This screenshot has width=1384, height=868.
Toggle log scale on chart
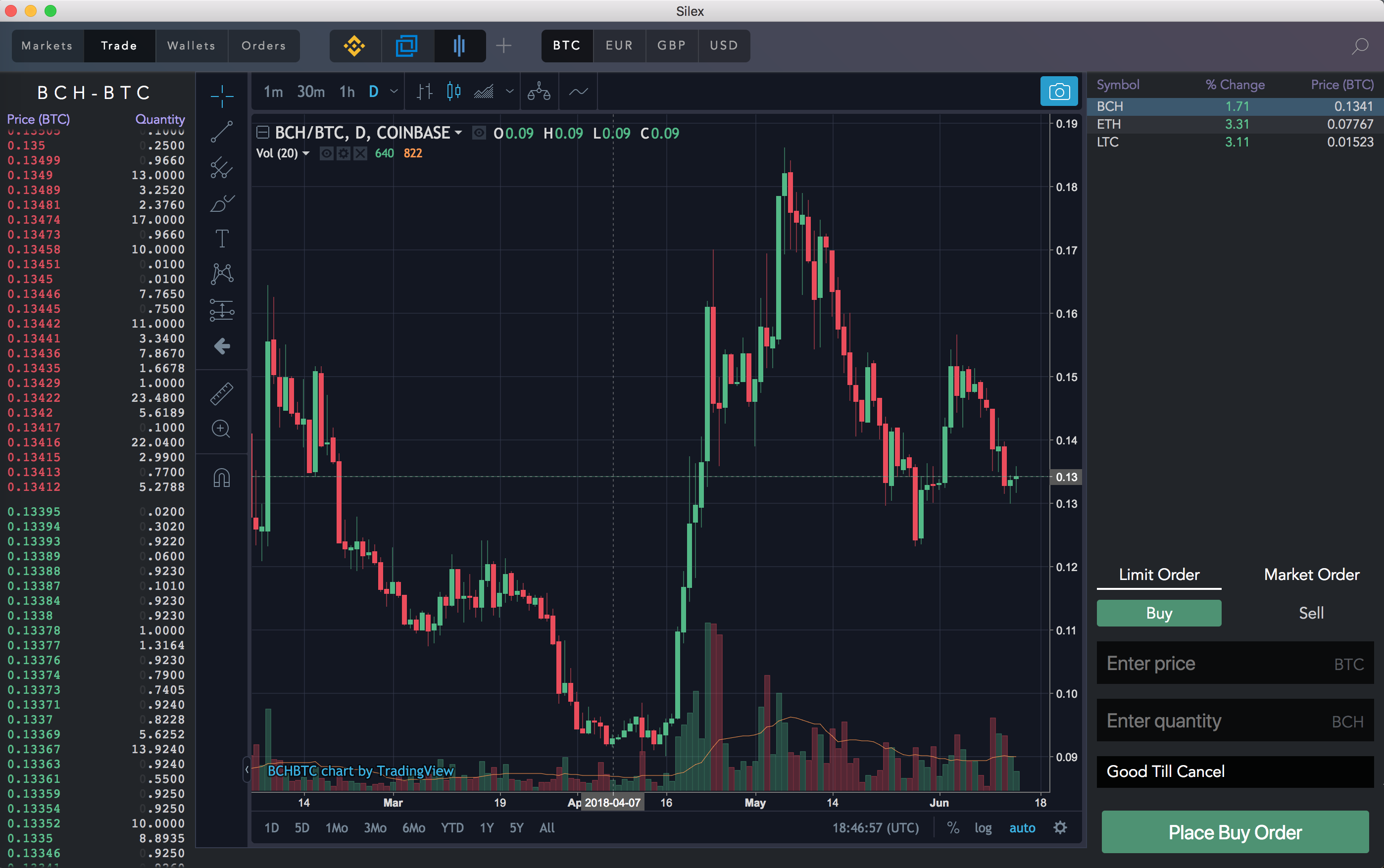(983, 828)
